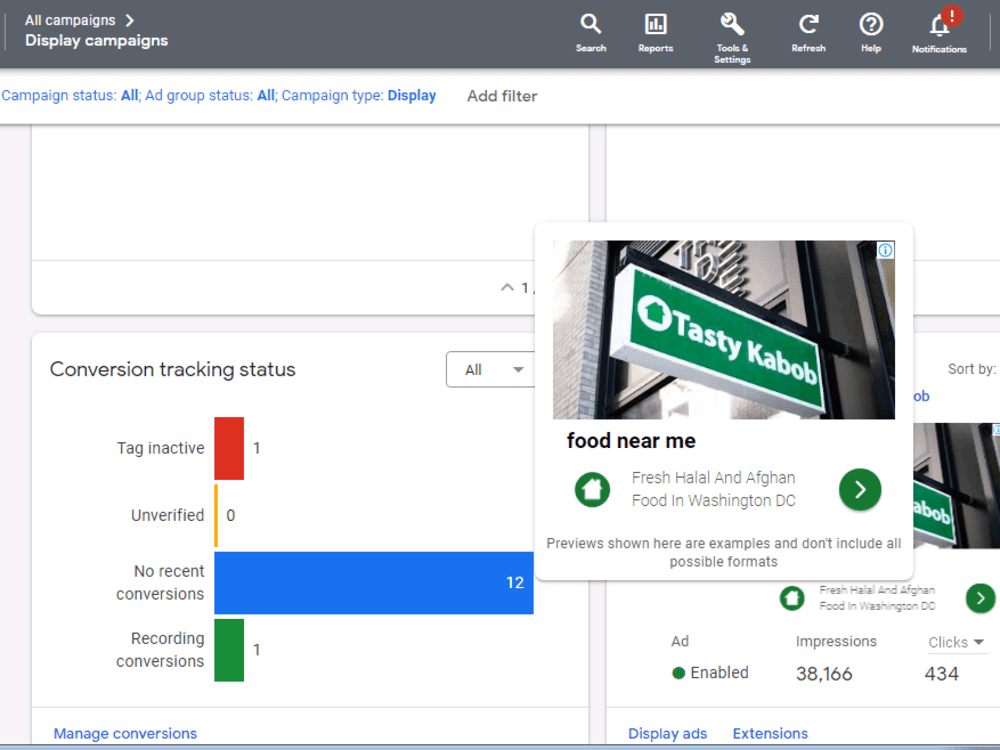The image size is (1000, 750).
Task: Click the Campaign status: All filter
Action: pyautogui.click(x=70, y=96)
